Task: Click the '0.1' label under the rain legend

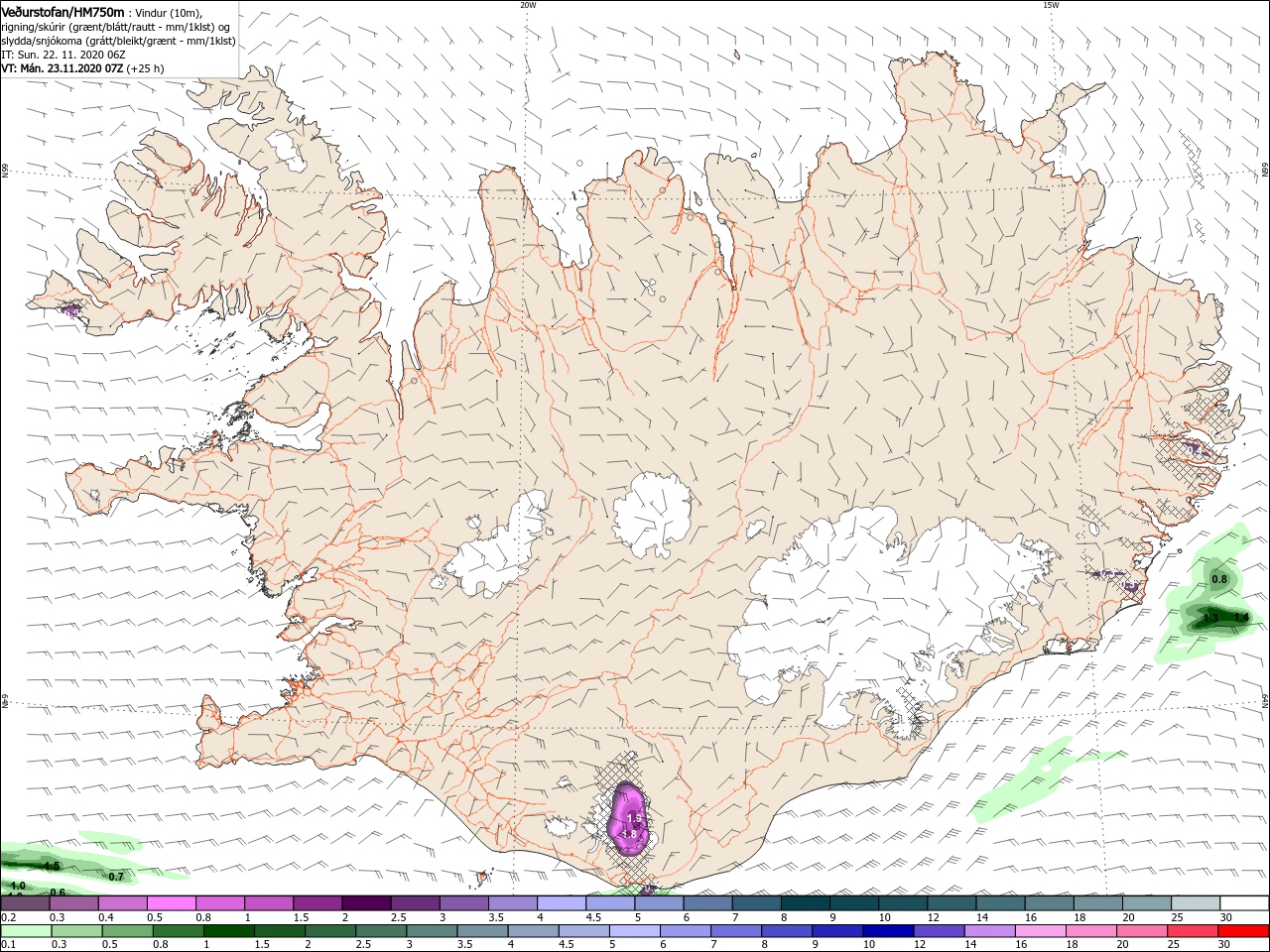Action: [x=8, y=945]
